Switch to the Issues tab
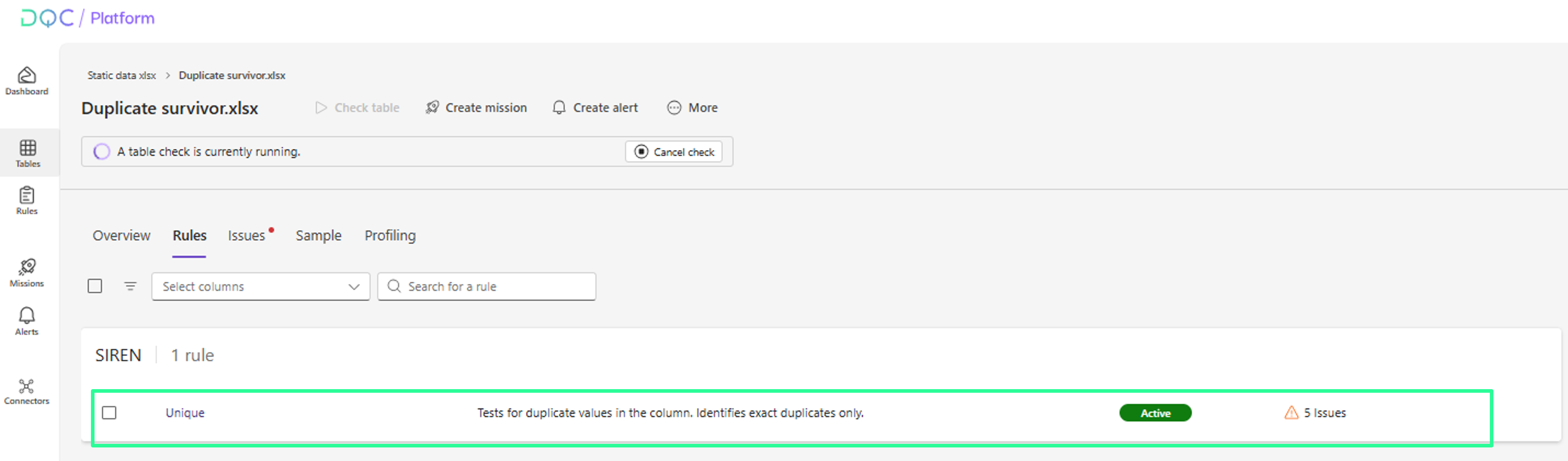The height and width of the screenshot is (461, 1568). point(246,235)
